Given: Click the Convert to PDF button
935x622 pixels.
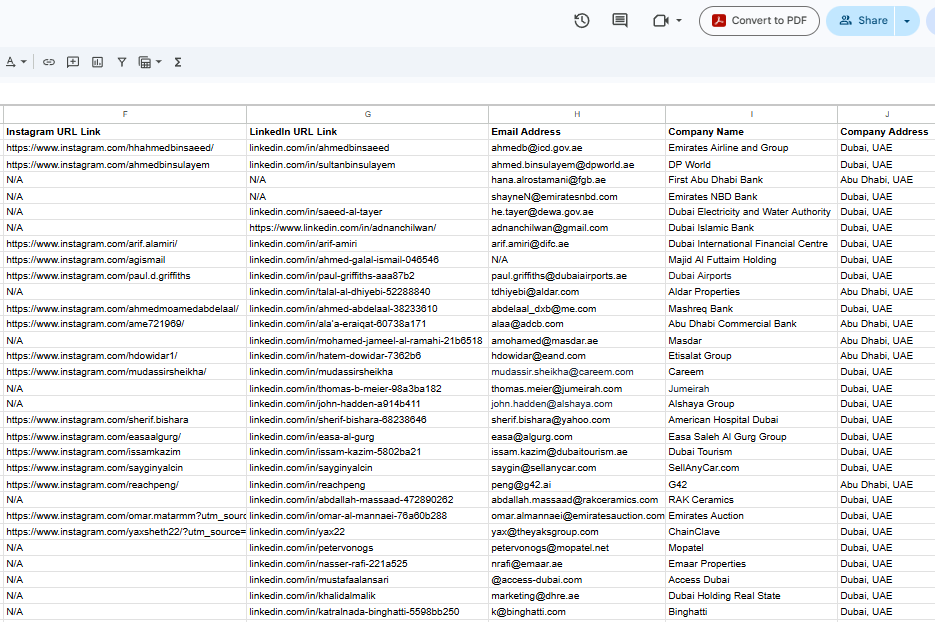Looking at the screenshot, I should 759,21.
